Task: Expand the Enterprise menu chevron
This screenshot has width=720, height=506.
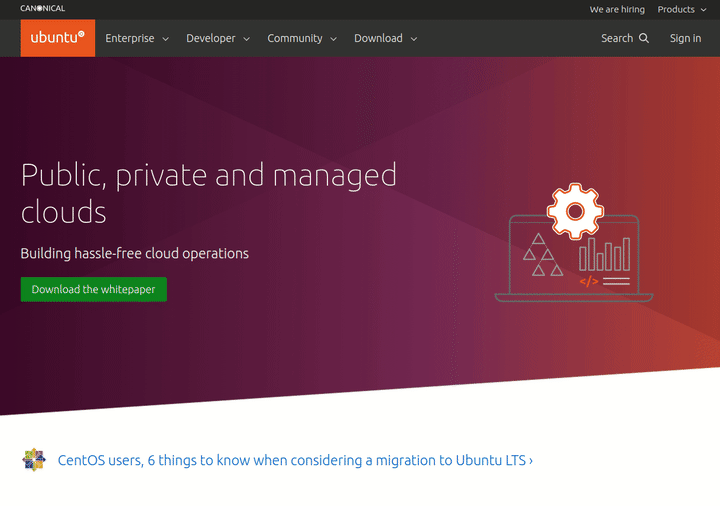Action: 166,39
